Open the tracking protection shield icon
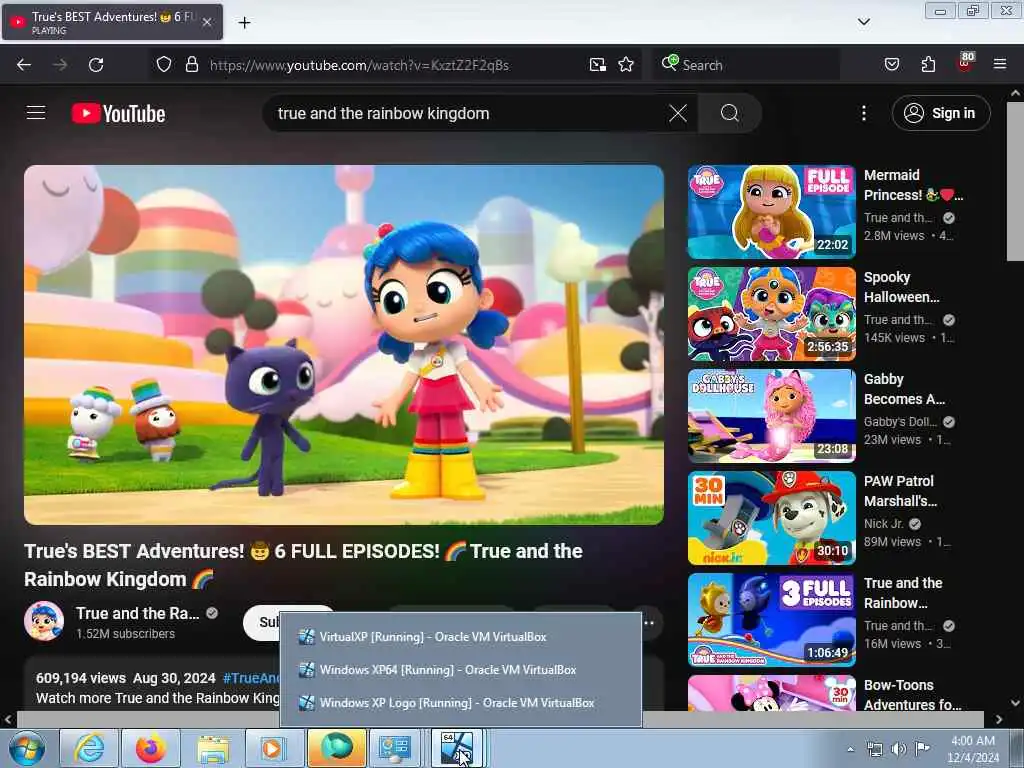The height and width of the screenshot is (768, 1024). click(164, 64)
